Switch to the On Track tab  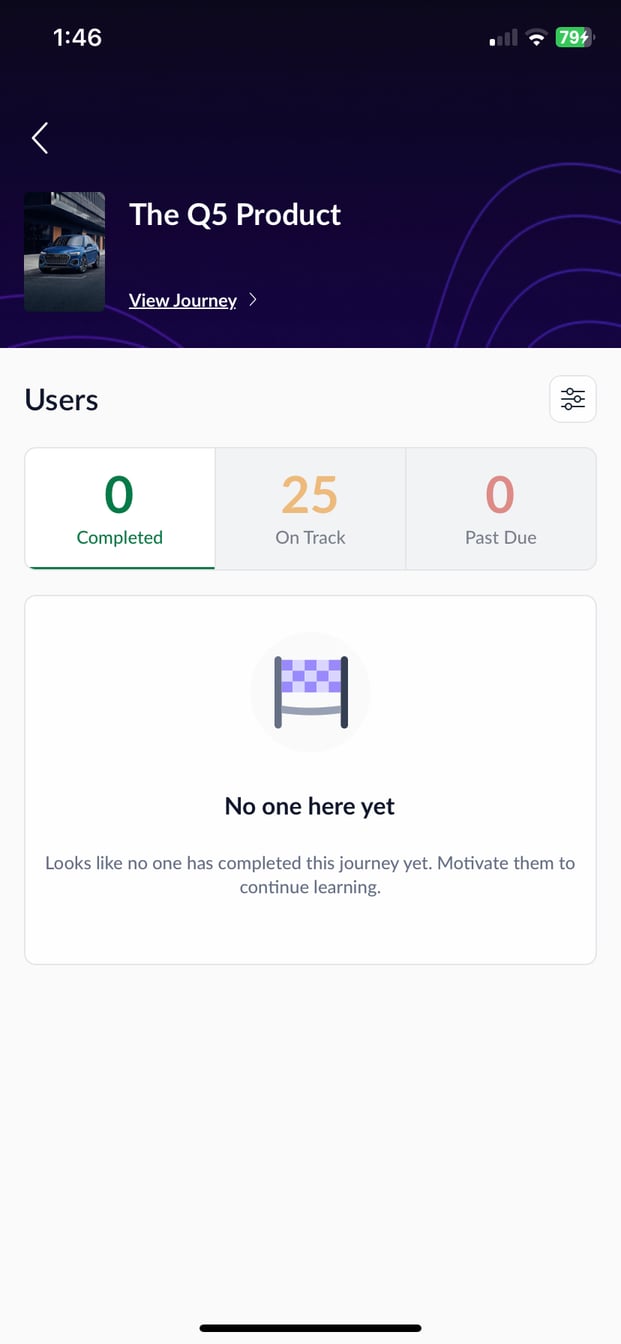[x=310, y=508]
